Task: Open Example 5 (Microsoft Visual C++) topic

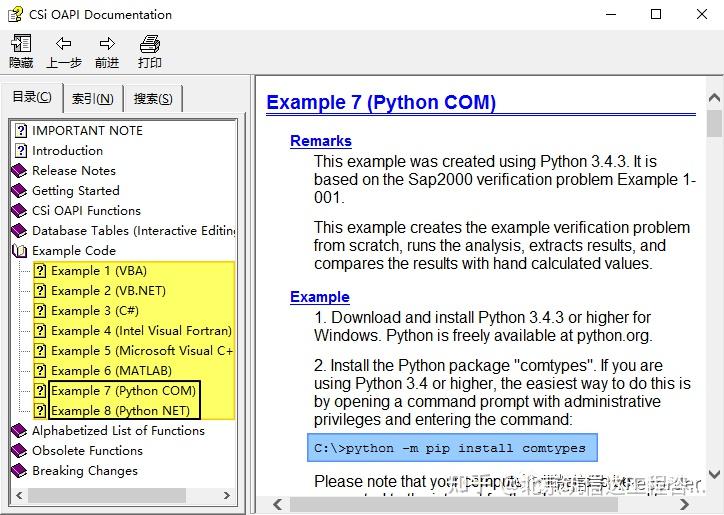Action: [142, 351]
